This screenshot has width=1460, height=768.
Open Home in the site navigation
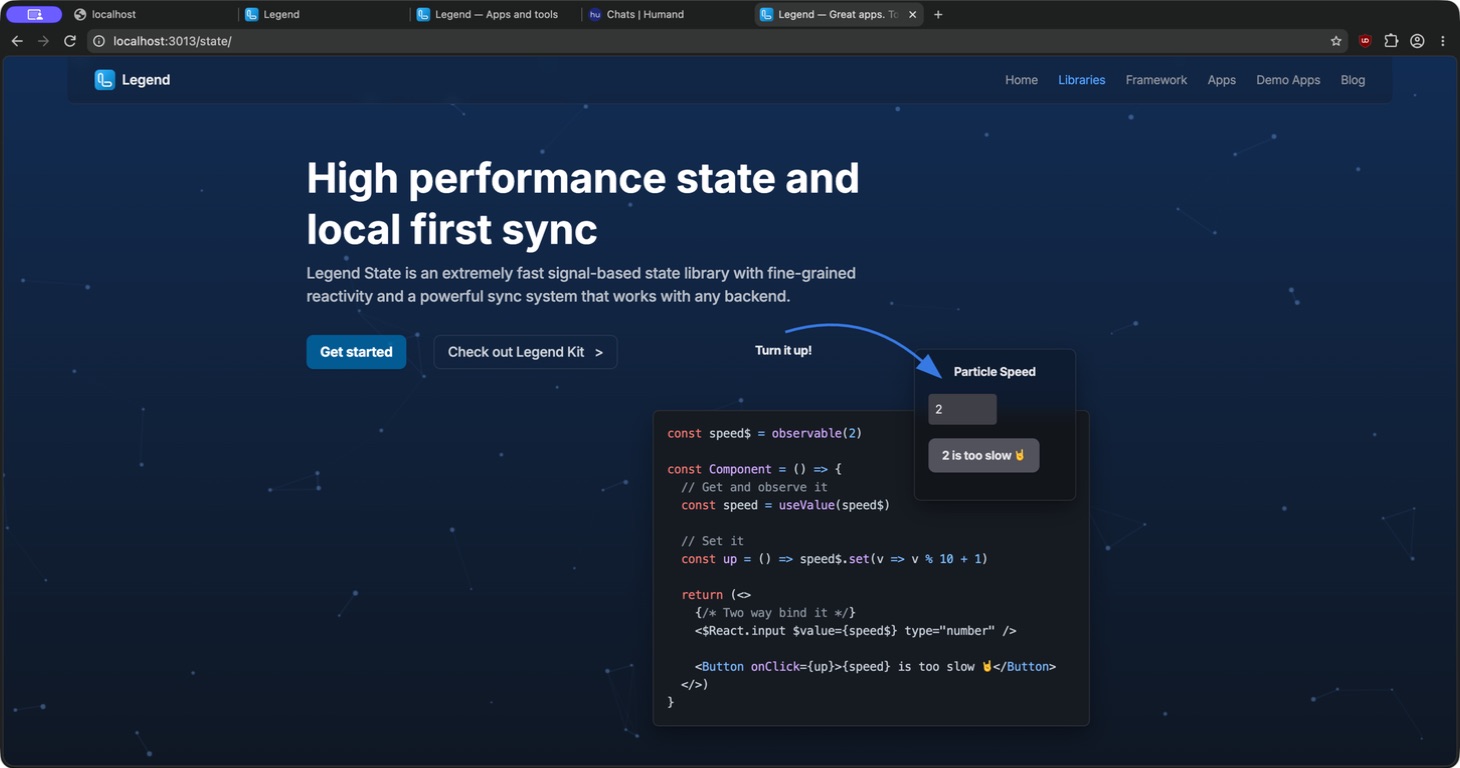1021,80
